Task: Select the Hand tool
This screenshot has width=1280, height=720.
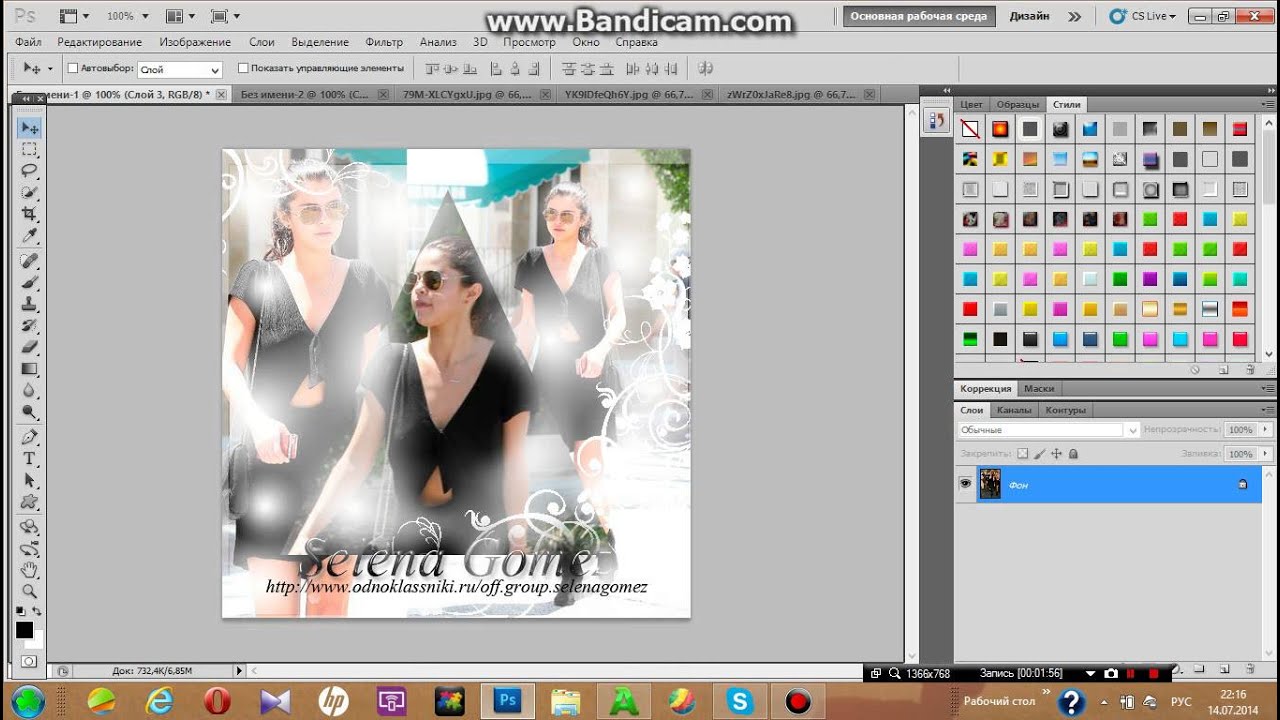Action: pyautogui.click(x=29, y=570)
